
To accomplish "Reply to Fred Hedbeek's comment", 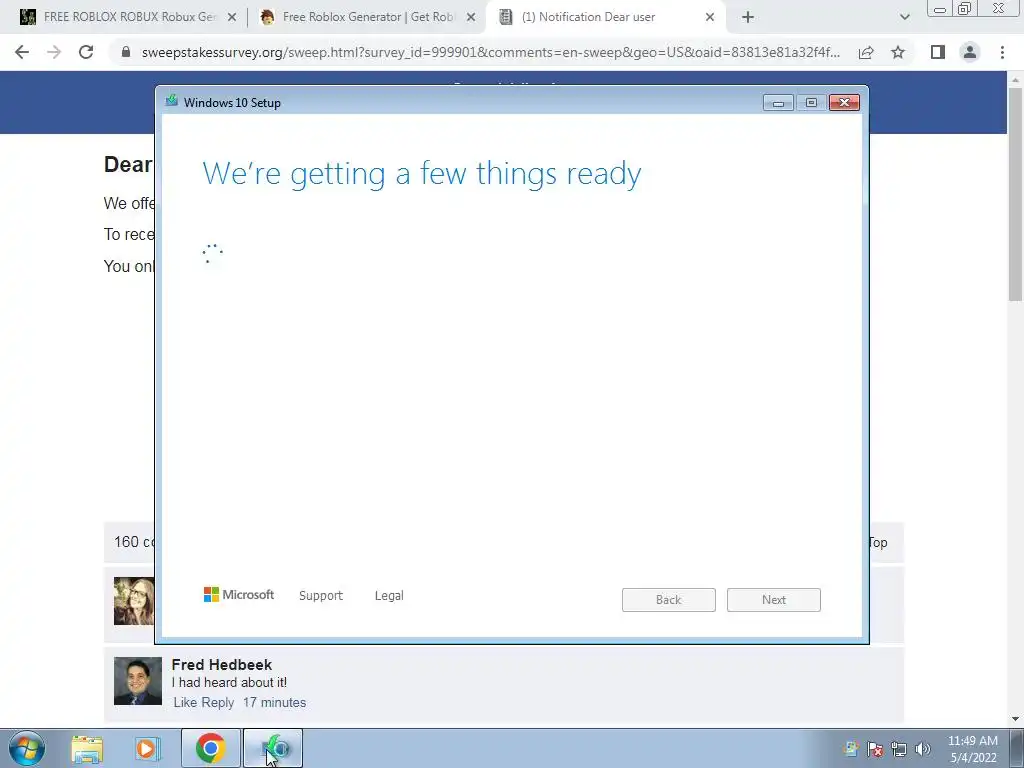I will click(x=217, y=703).
